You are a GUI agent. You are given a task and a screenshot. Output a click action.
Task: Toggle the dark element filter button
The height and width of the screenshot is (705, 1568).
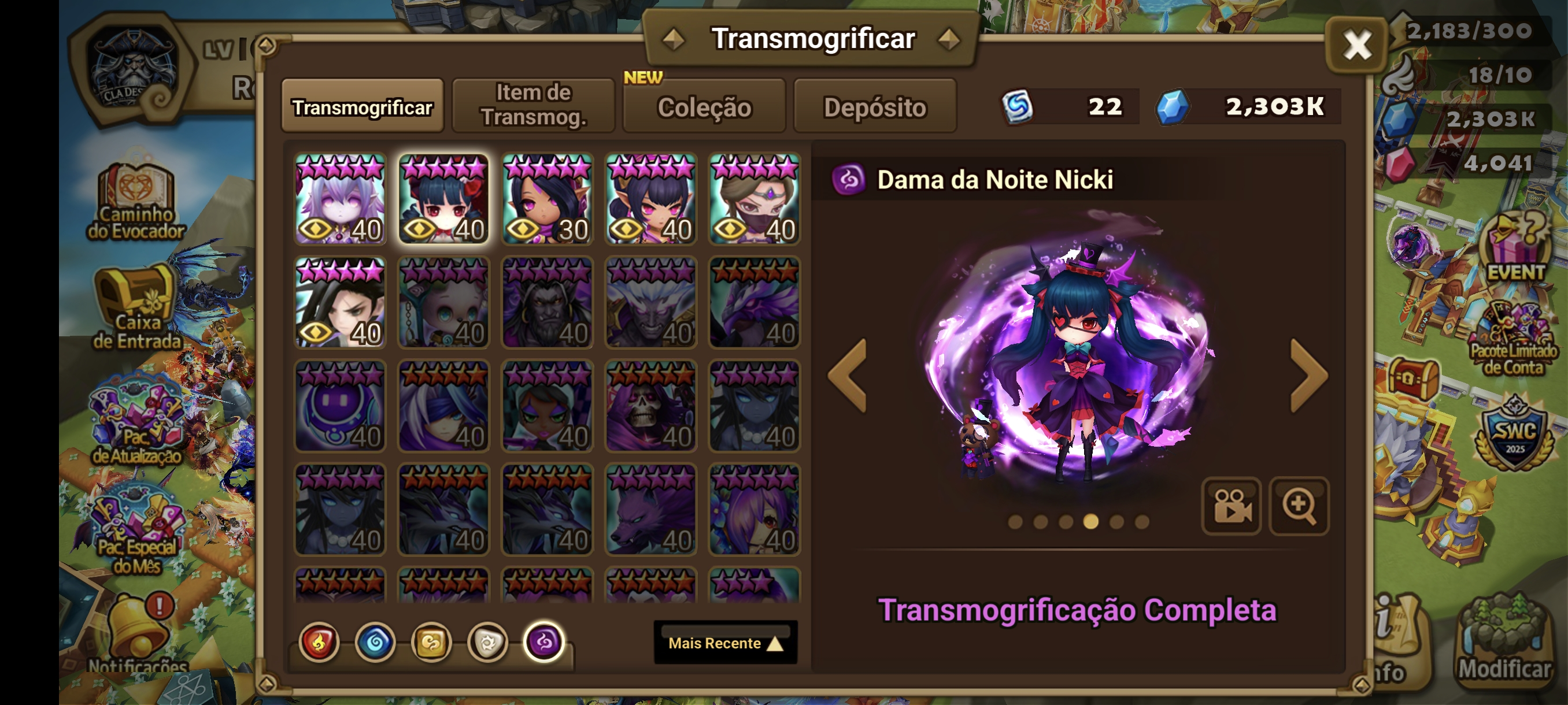(x=544, y=643)
